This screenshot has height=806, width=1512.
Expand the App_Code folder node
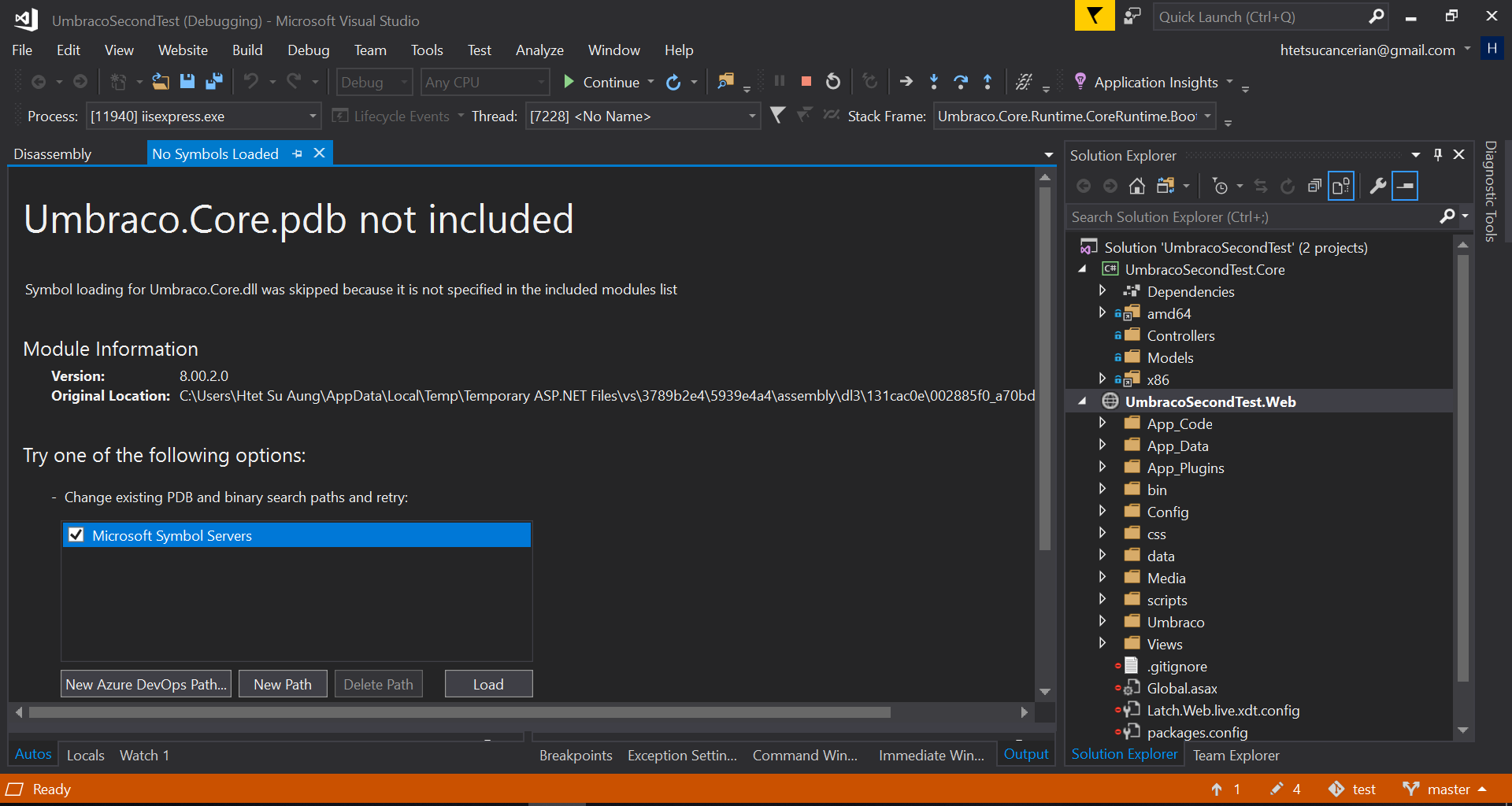(x=1102, y=423)
